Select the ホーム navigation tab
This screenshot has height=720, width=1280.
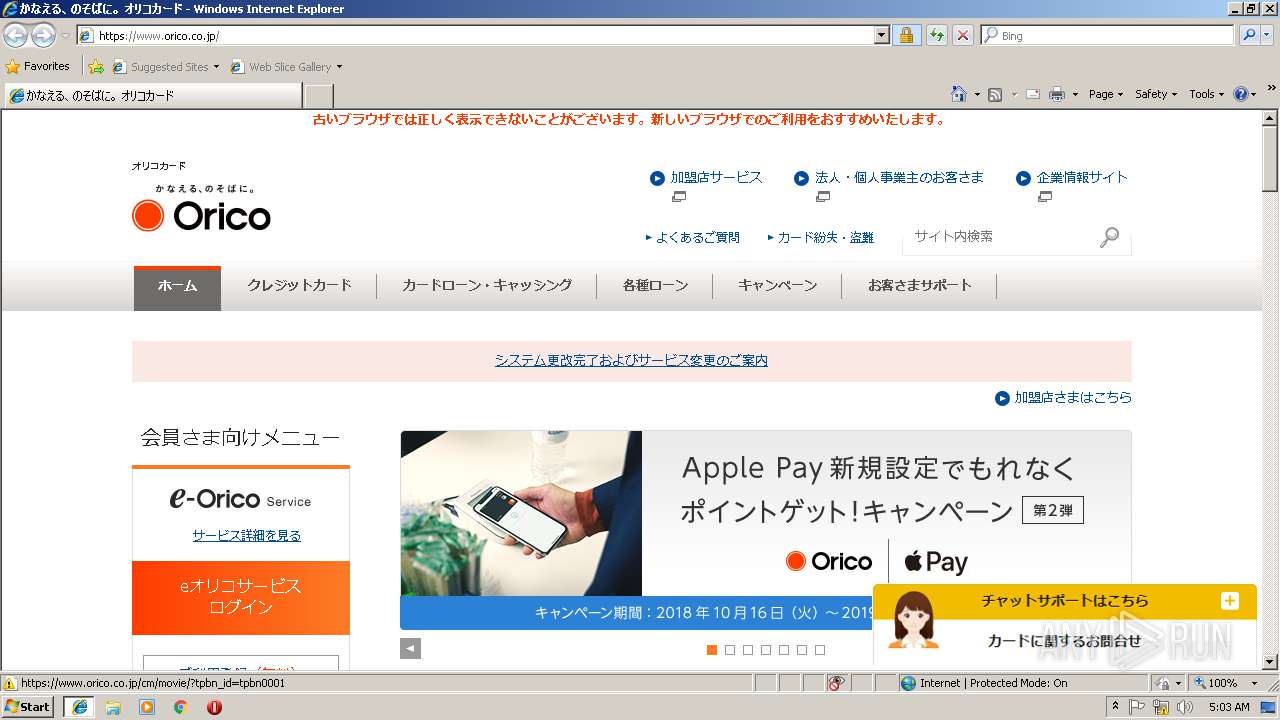point(177,286)
